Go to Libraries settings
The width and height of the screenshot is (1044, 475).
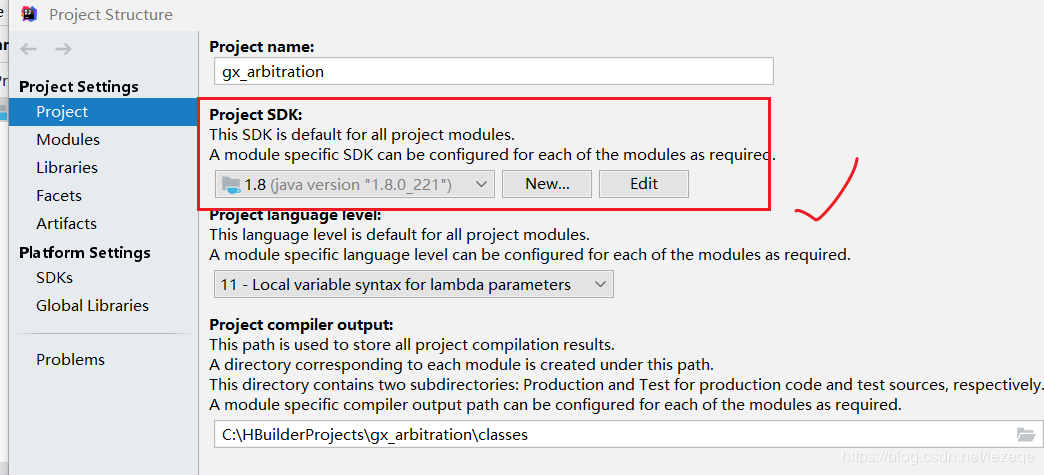[x=67, y=168]
